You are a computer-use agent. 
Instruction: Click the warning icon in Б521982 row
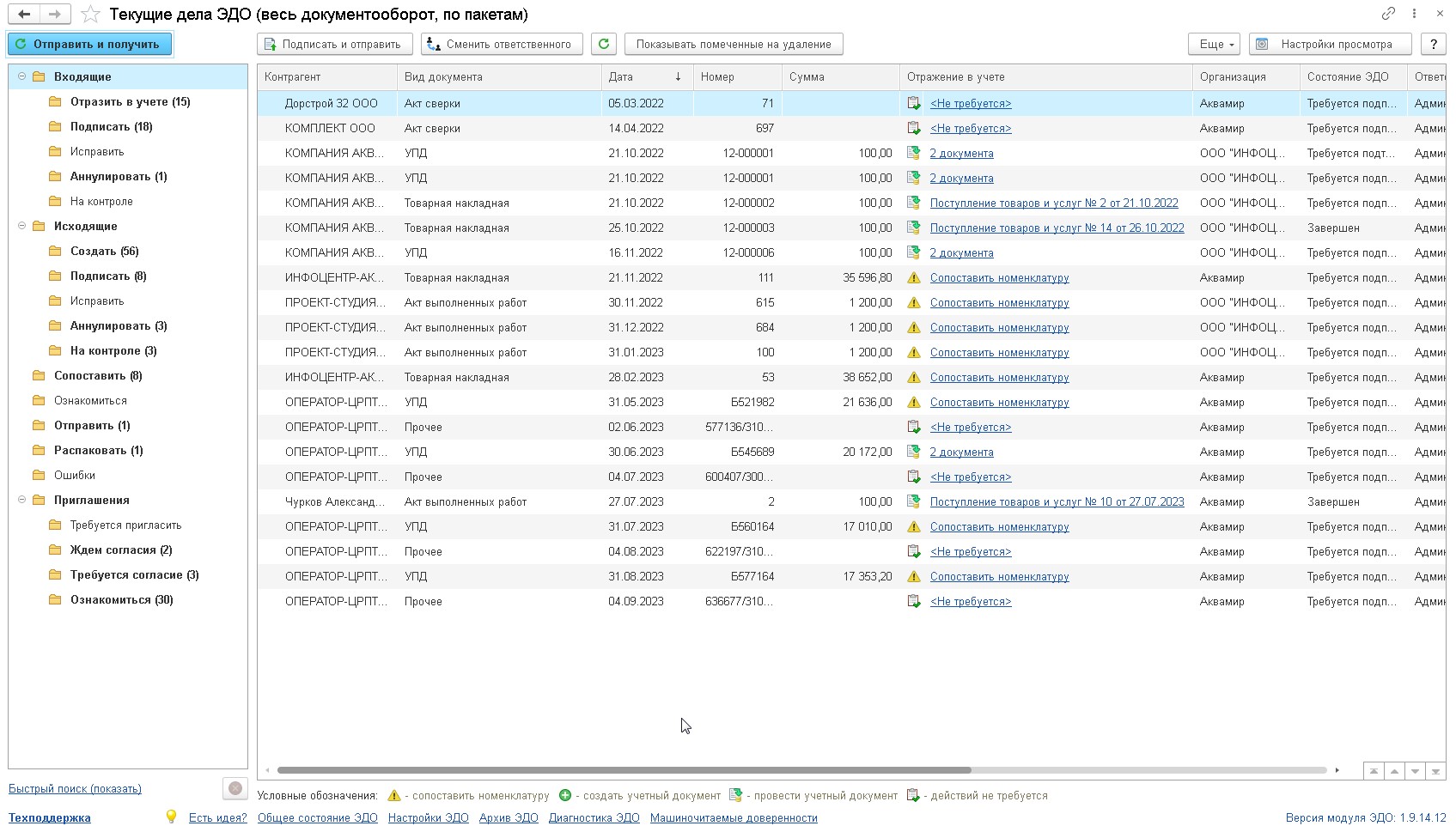pos(914,402)
